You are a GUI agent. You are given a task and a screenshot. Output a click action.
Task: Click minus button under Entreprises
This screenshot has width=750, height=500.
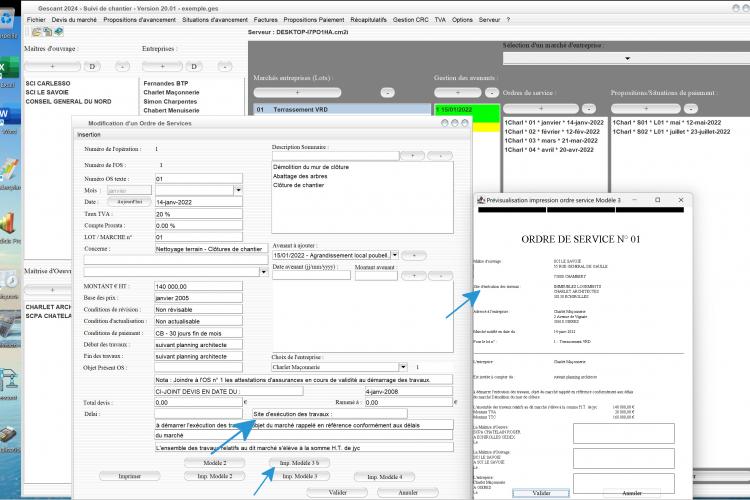click(225, 67)
